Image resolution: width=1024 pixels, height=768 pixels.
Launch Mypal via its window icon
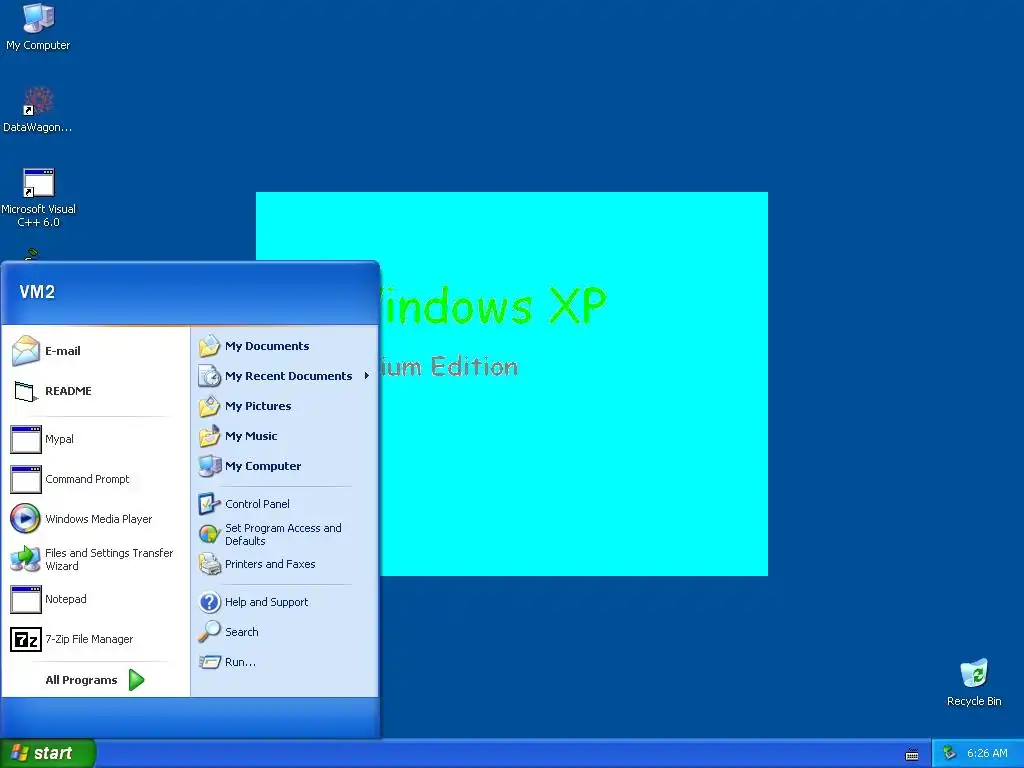(x=25, y=439)
